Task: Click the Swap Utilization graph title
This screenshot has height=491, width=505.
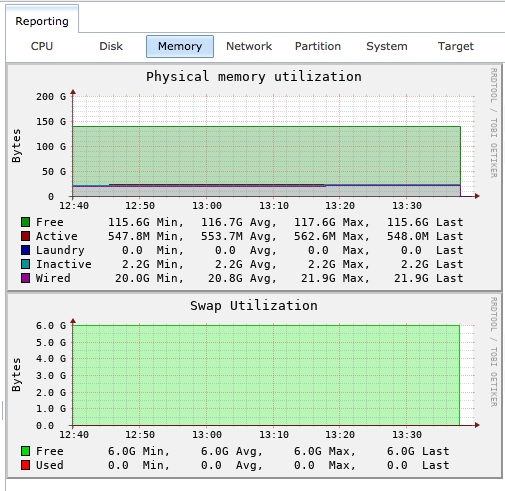Action: [x=254, y=306]
